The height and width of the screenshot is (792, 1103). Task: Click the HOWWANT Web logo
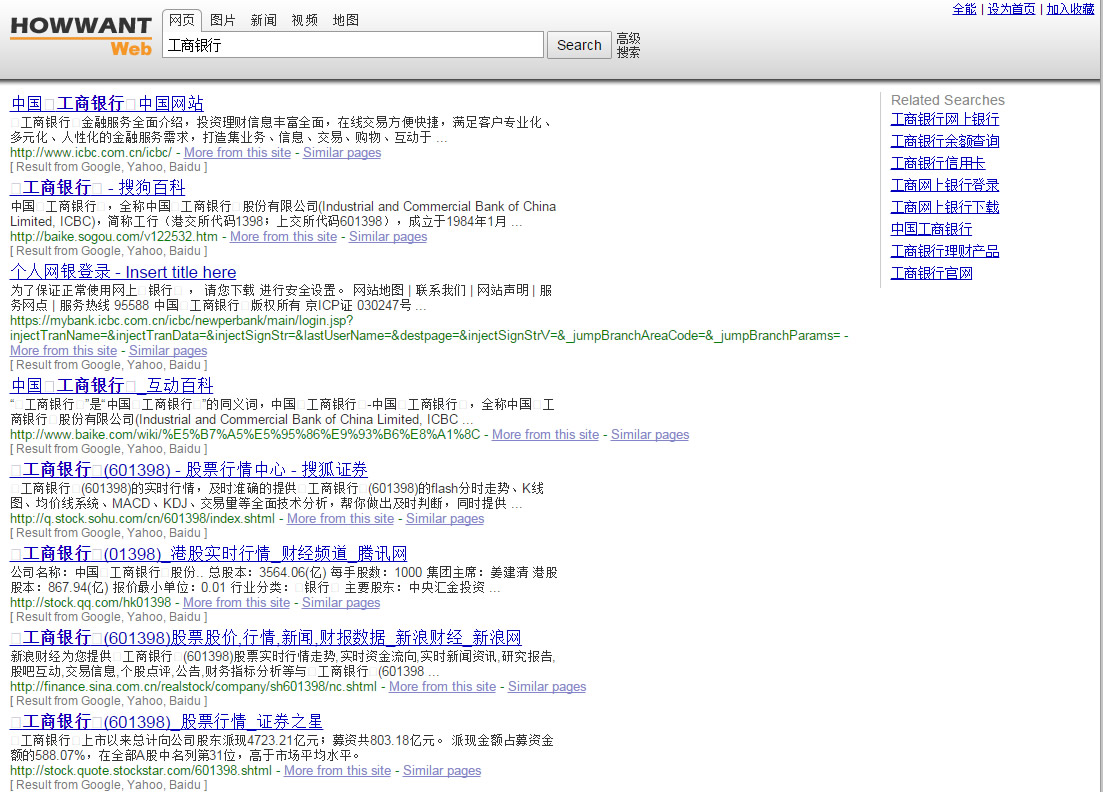pos(81,36)
